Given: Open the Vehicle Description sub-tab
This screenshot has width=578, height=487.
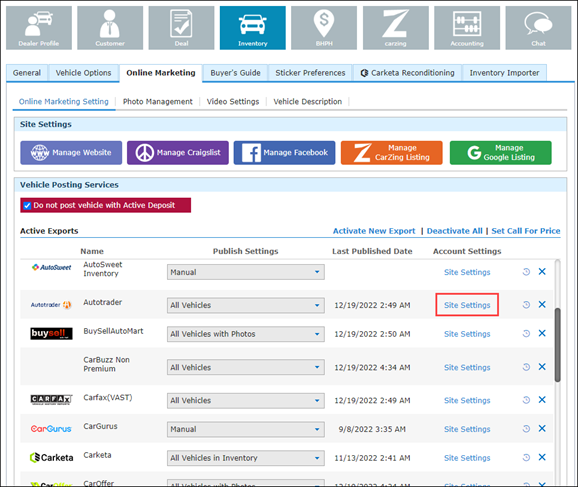Looking at the screenshot, I should pyautogui.click(x=307, y=101).
